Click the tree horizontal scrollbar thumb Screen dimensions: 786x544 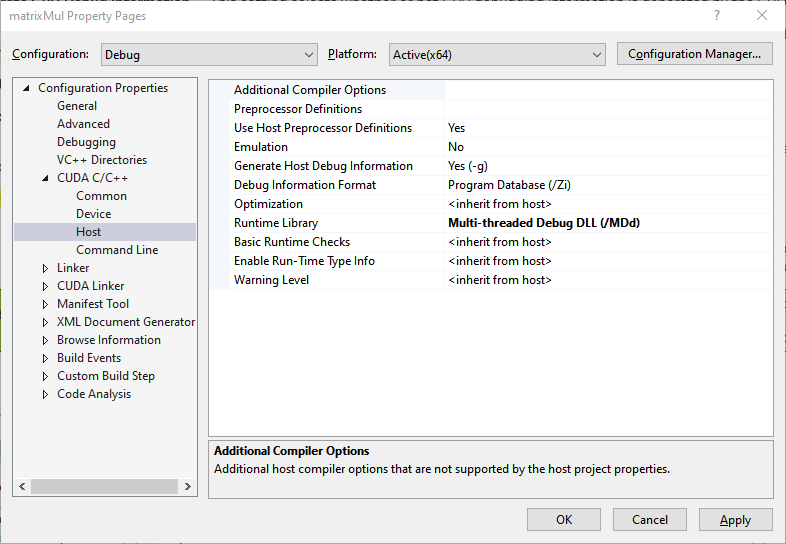[104, 486]
